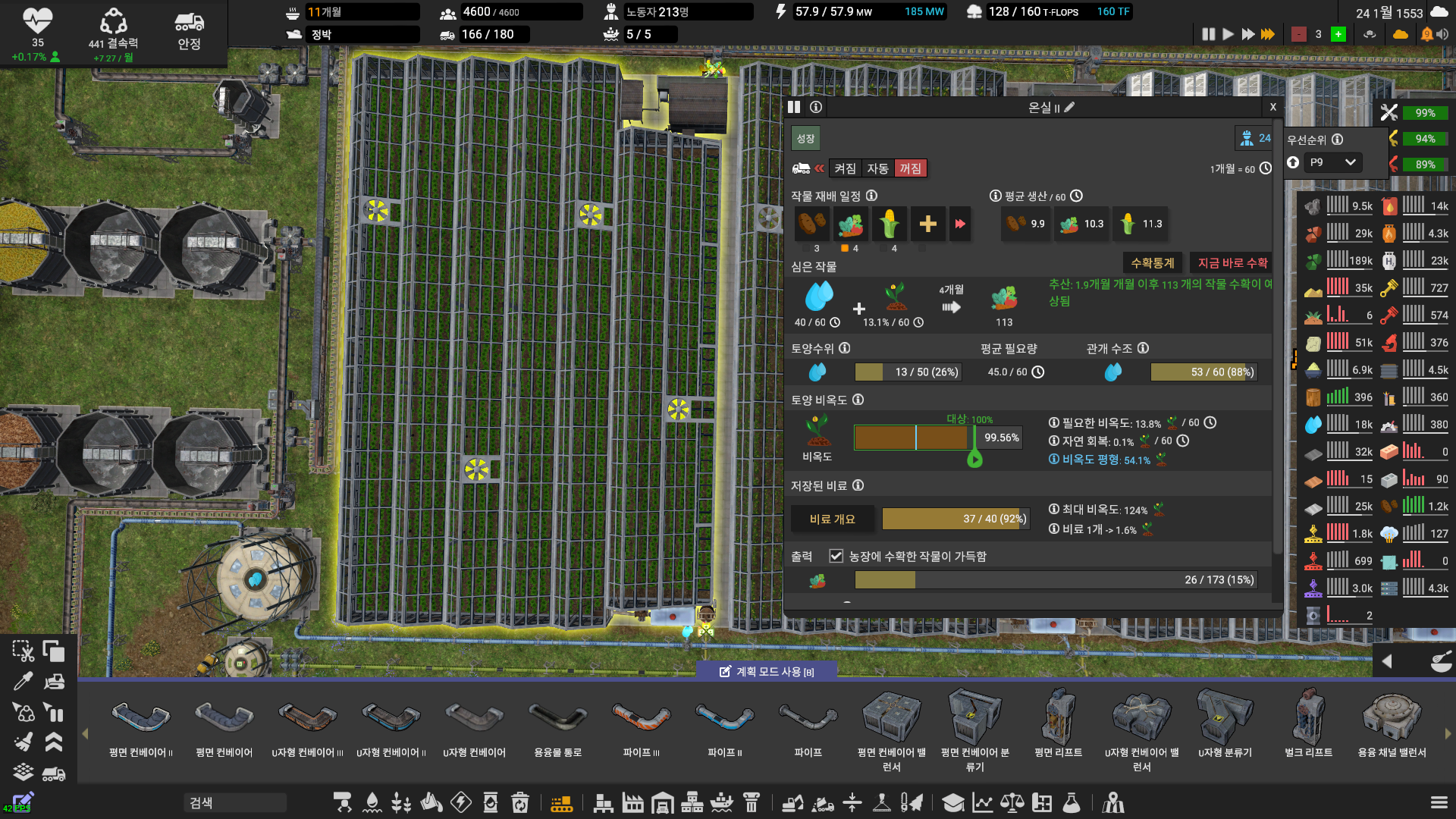Click the fast-forward speed button

tap(1248, 34)
